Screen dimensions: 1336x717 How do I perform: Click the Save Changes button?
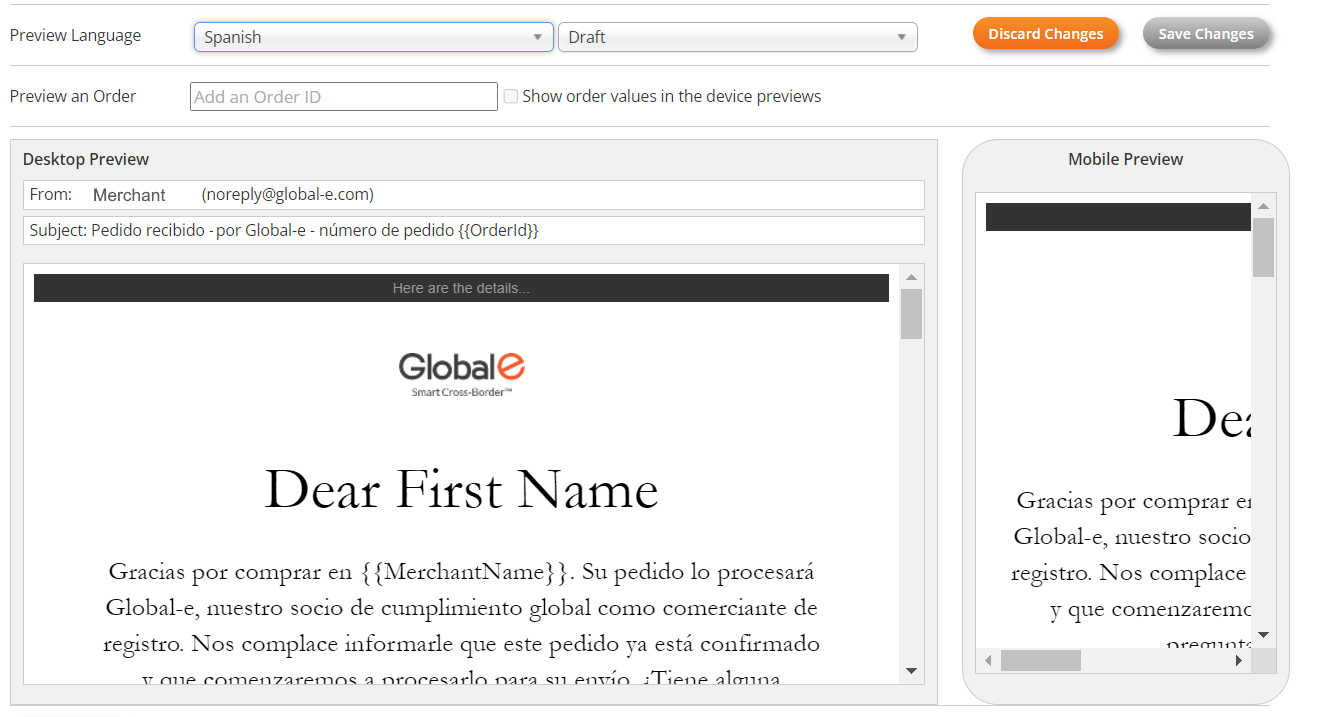click(x=1205, y=33)
